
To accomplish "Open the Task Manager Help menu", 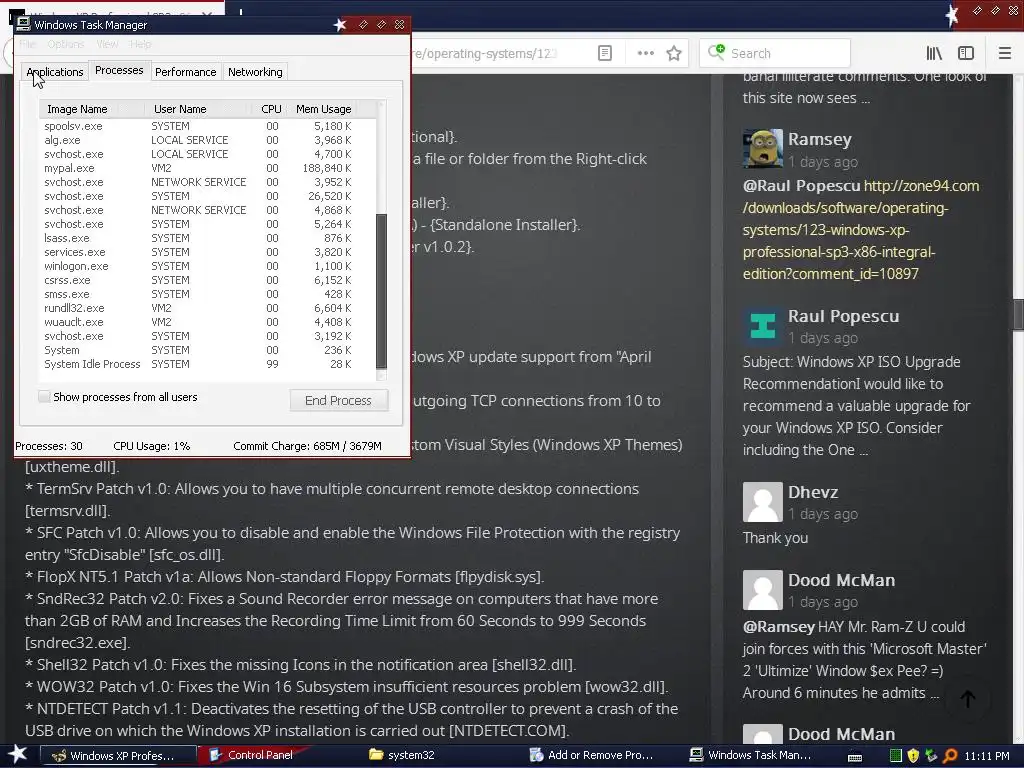I will pos(140,44).
